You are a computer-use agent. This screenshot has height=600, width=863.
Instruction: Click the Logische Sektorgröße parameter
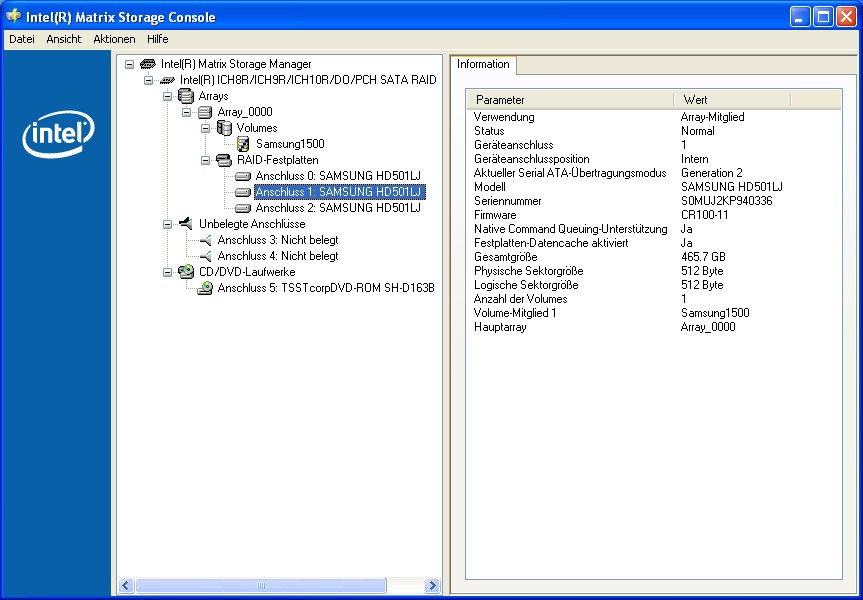coord(526,285)
